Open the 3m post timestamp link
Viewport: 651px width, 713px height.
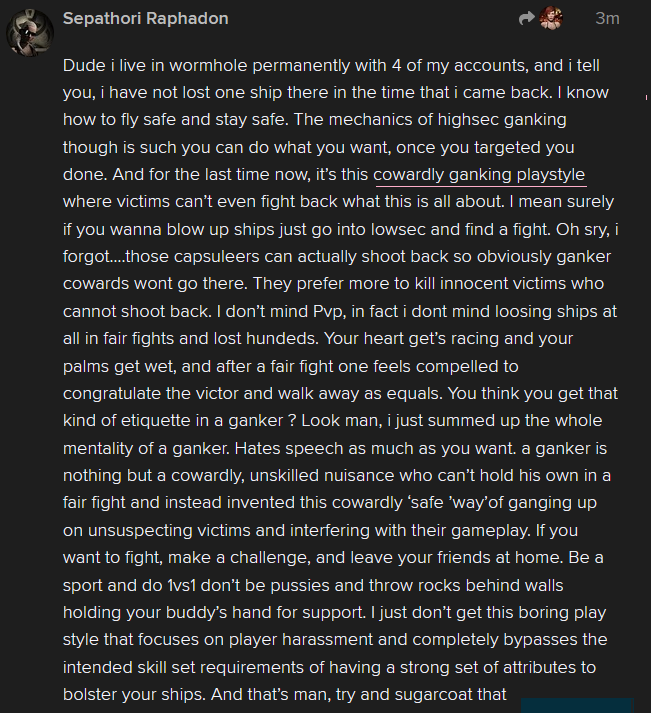(607, 18)
